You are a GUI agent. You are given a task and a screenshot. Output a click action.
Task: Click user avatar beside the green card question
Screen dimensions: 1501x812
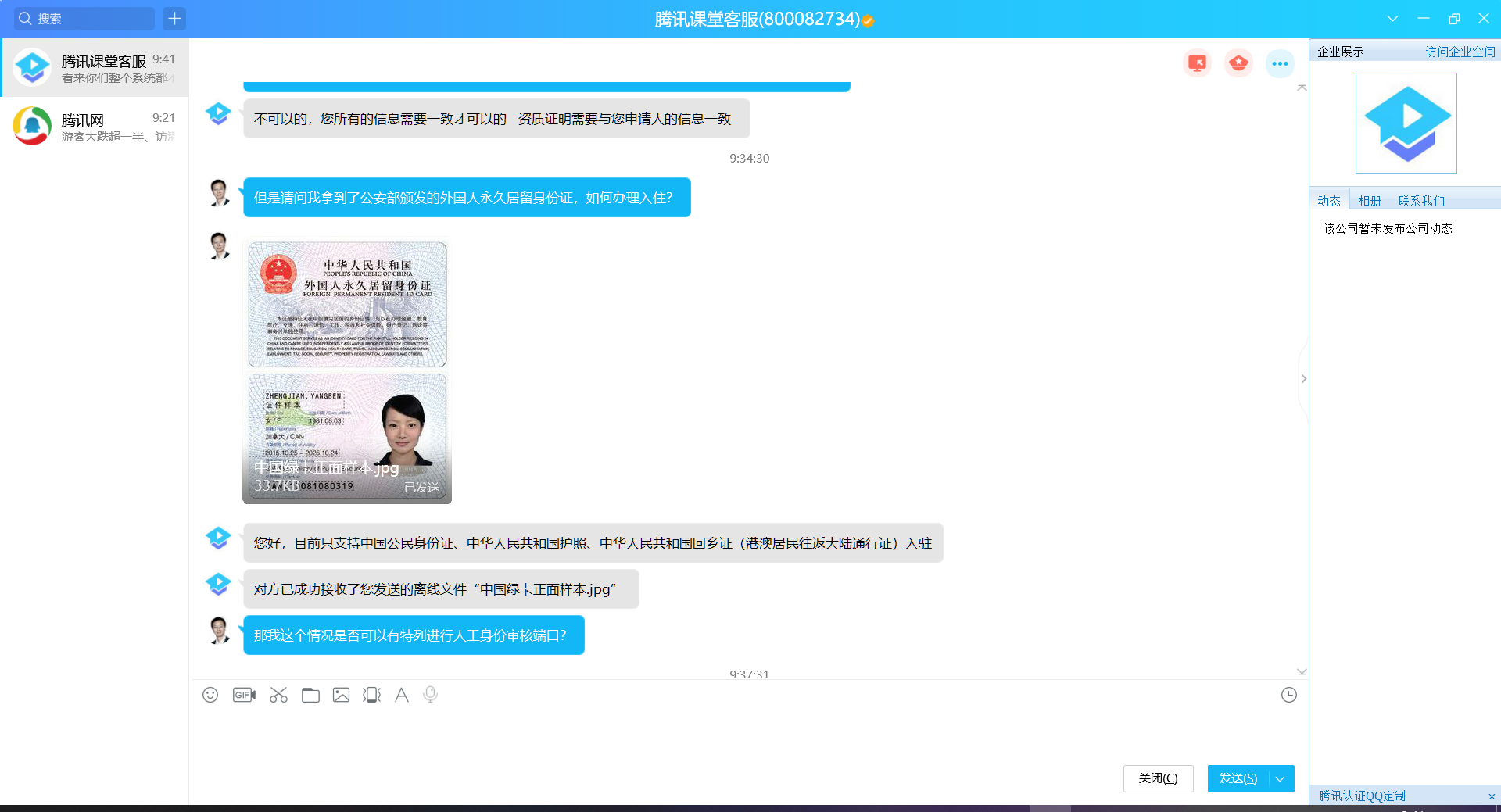pyautogui.click(x=220, y=192)
